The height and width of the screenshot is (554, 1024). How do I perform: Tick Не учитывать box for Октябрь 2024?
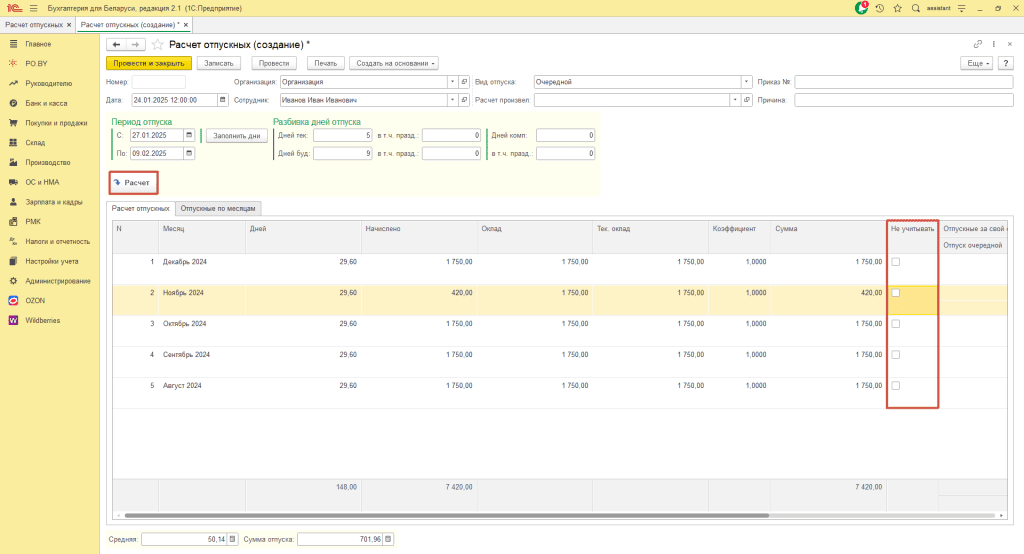(896, 324)
